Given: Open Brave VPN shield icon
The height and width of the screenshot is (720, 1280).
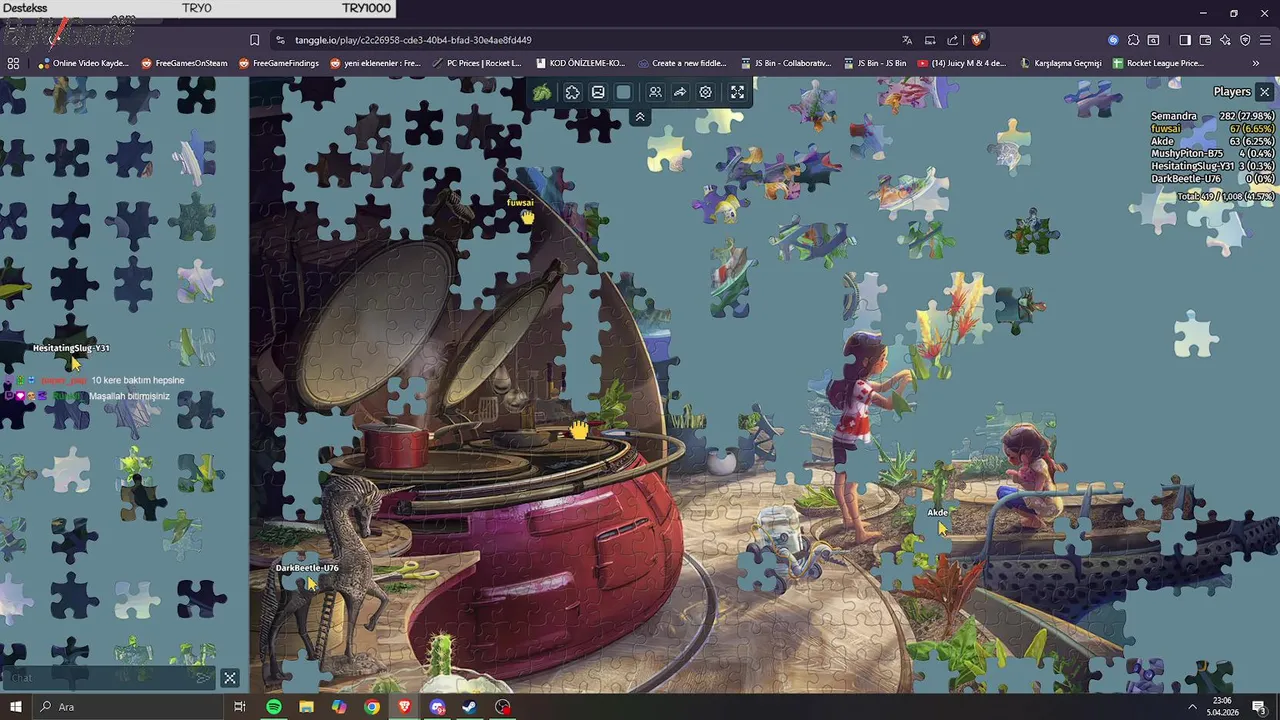Looking at the screenshot, I should click(1245, 40).
